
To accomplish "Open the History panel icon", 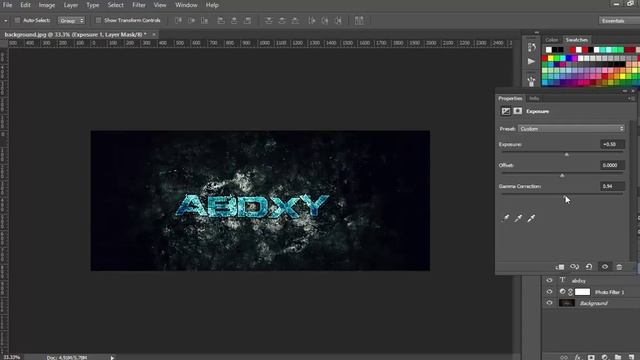I will click(x=531, y=47).
